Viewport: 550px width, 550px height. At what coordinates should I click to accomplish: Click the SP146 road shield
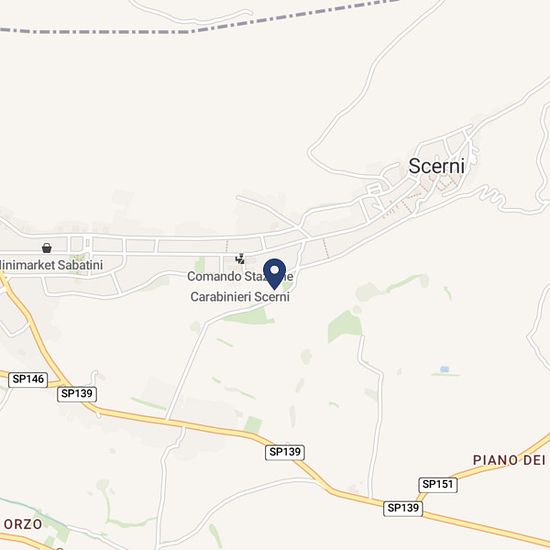[x=28, y=380]
